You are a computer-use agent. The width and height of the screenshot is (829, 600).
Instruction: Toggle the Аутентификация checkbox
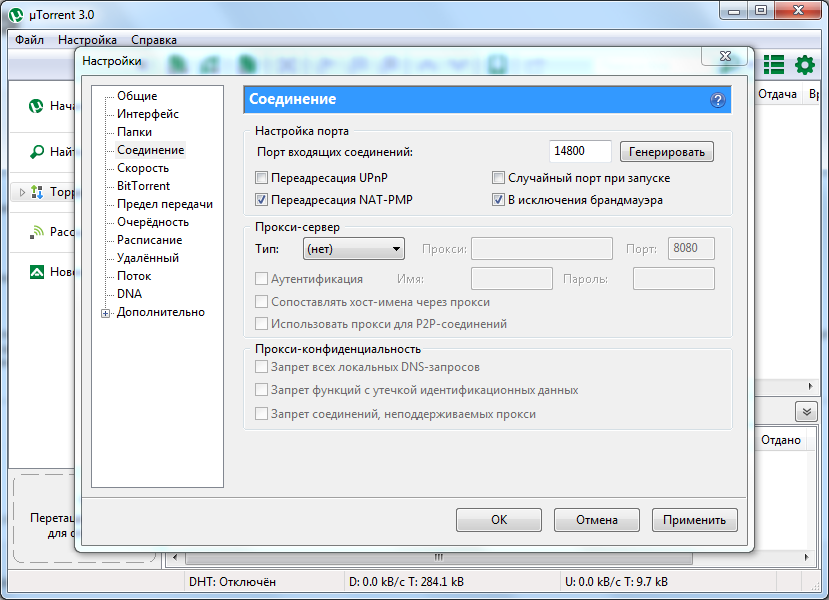click(x=261, y=279)
